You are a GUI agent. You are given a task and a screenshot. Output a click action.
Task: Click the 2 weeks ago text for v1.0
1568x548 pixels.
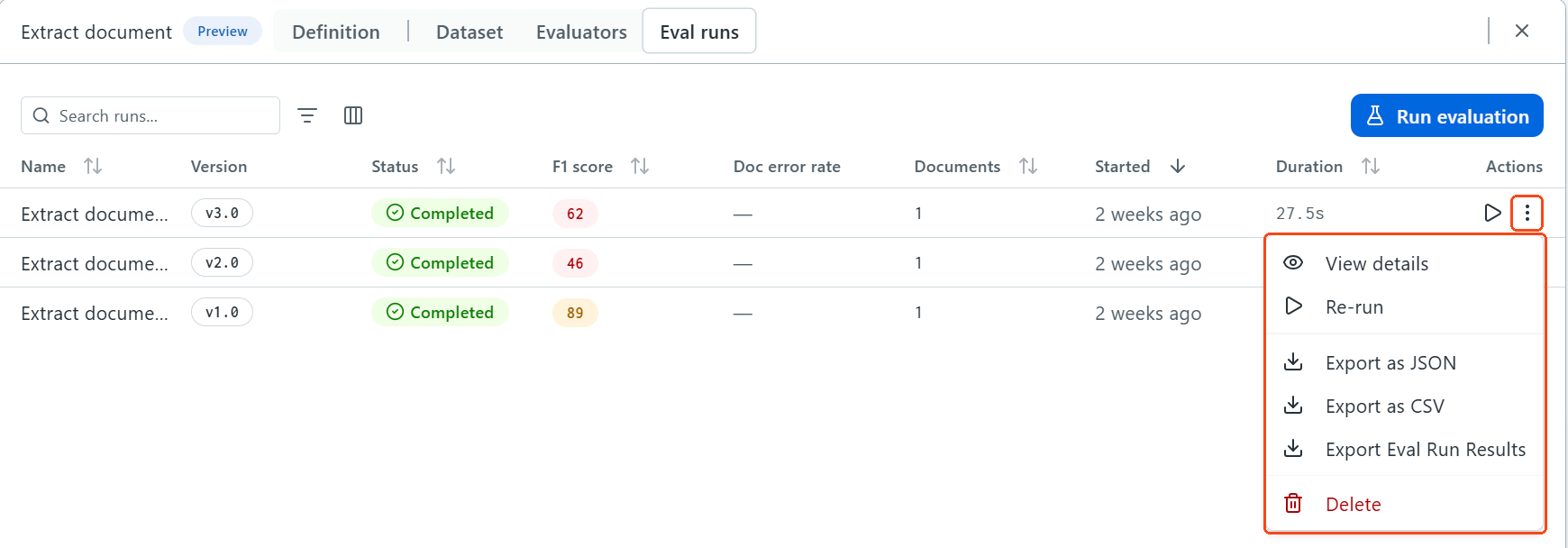(x=1148, y=314)
